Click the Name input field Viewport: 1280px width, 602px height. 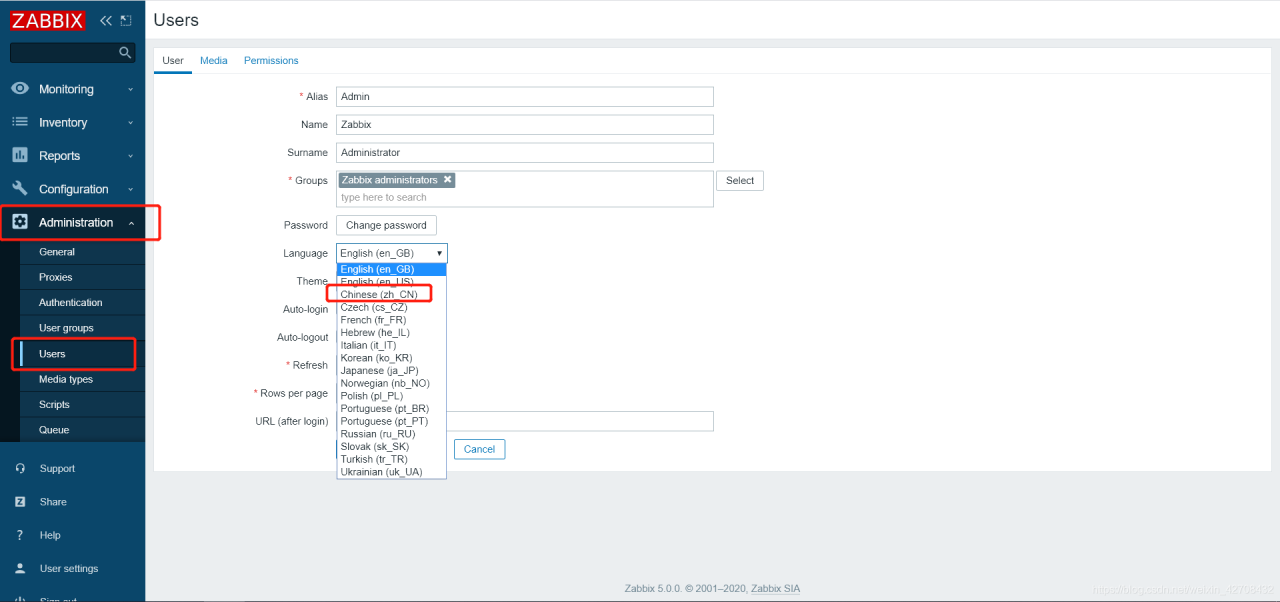tap(525, 125)
